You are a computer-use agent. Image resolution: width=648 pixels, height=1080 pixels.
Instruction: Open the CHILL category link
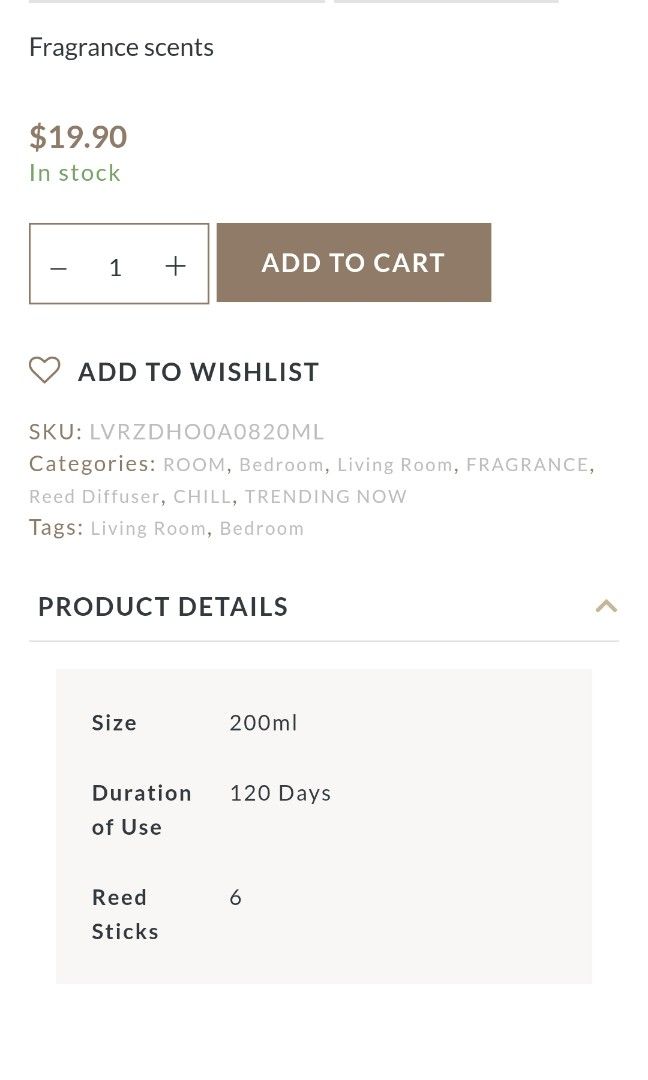pyautogui.click(x=202, y=497)
